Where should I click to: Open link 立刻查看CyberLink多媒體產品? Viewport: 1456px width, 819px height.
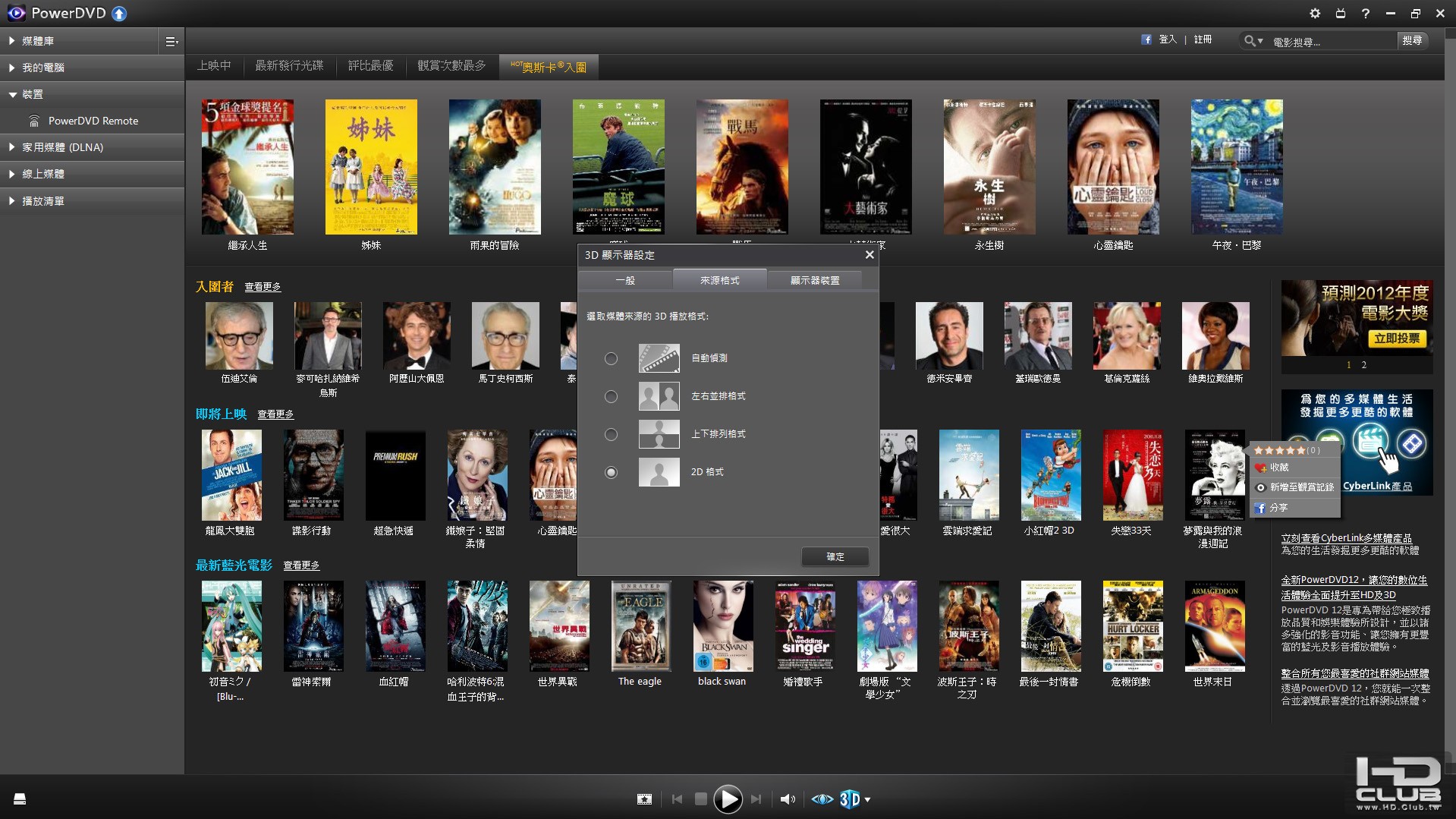pos(1346,538)
